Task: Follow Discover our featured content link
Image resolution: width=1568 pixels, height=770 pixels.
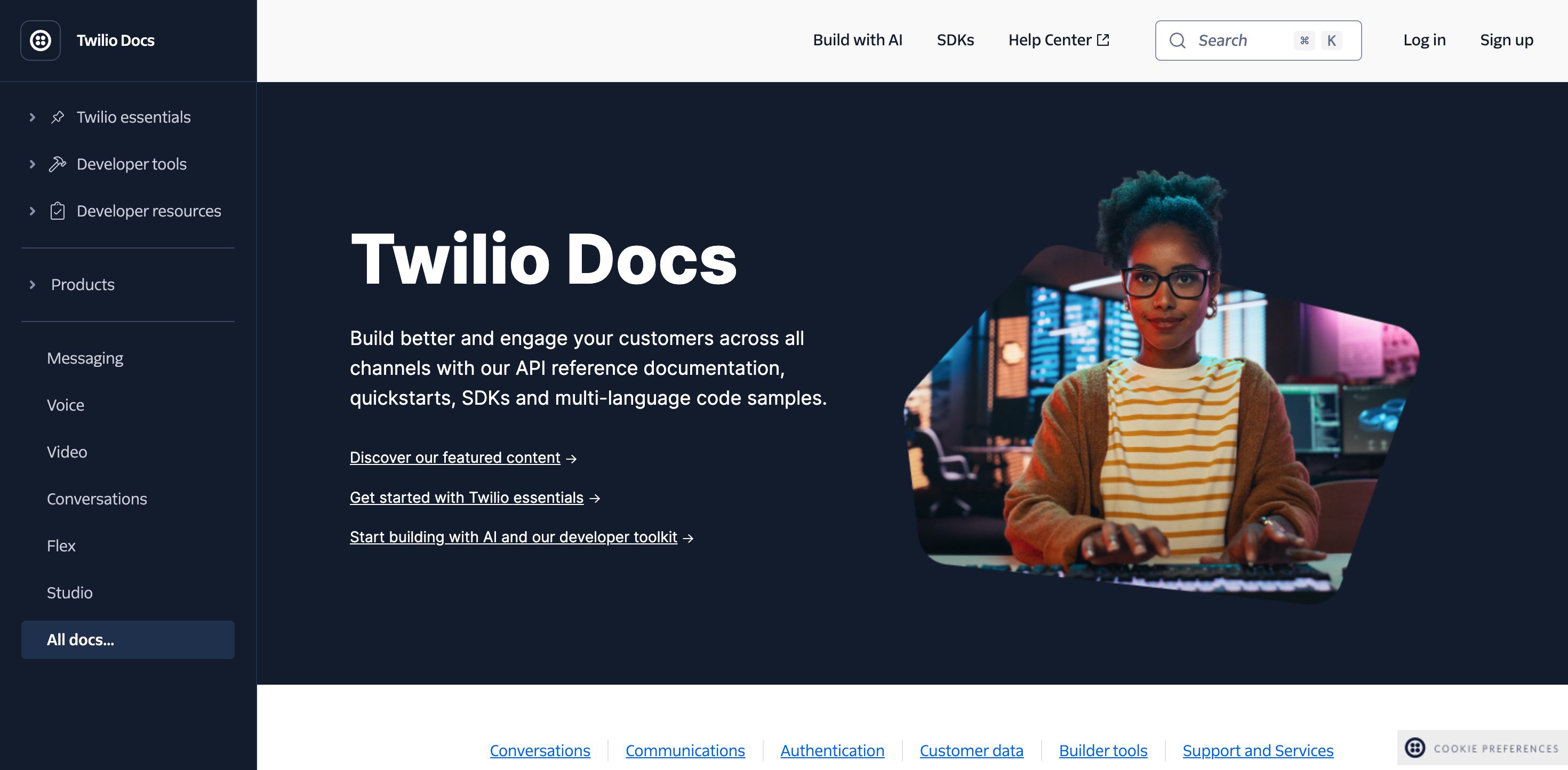Action: click(455, 458)
